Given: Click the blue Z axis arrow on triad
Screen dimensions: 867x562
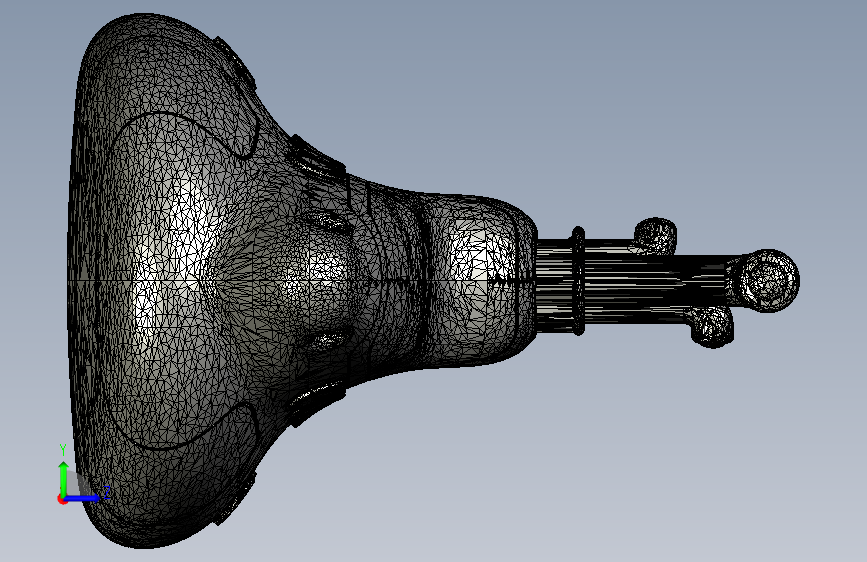Looking at the screenshot, I should pyautogui.click(x=83, y=498).
